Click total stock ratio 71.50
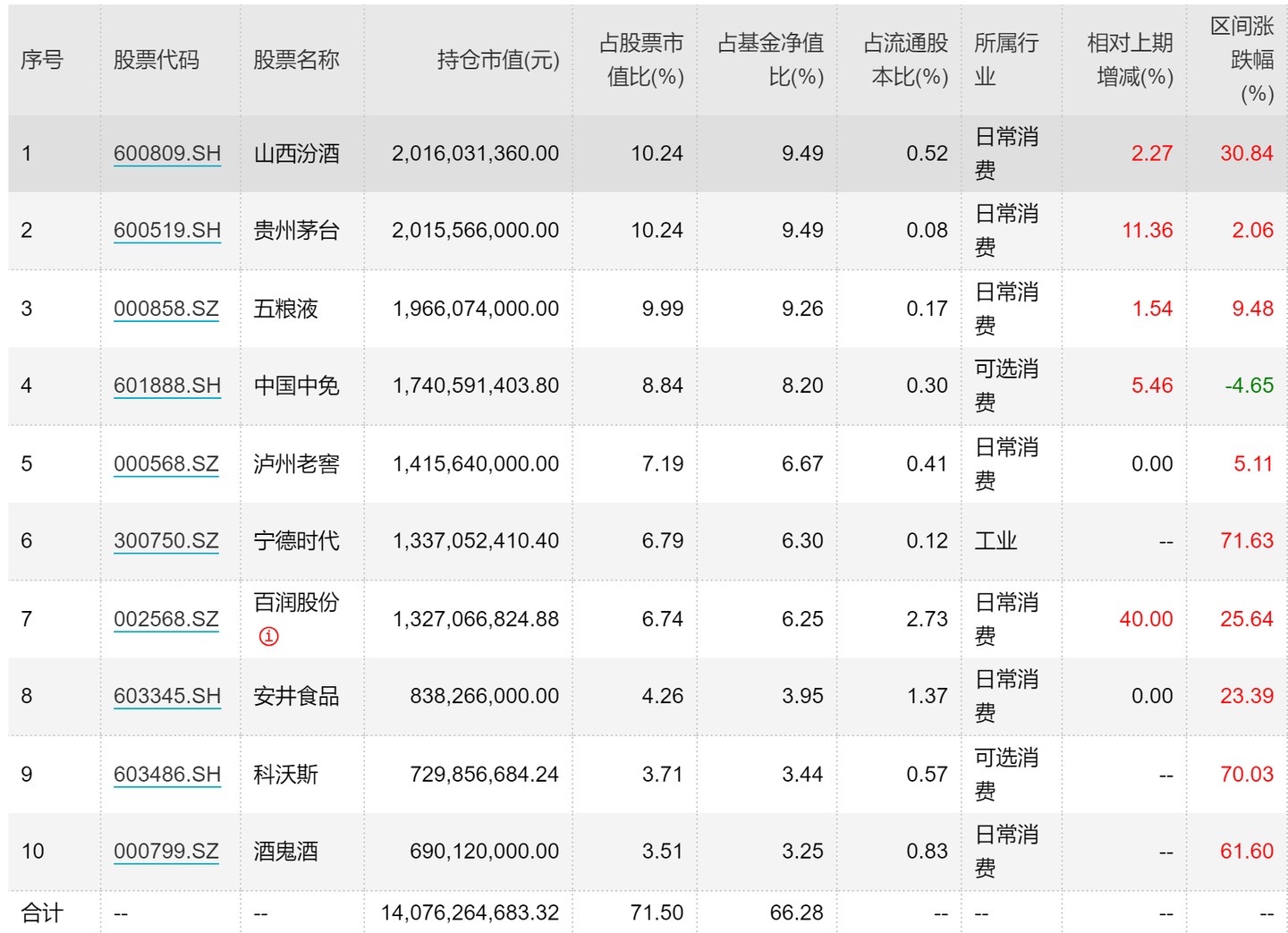The width and height of the screenshot is (1288, 933). click(x=657, y=912)
